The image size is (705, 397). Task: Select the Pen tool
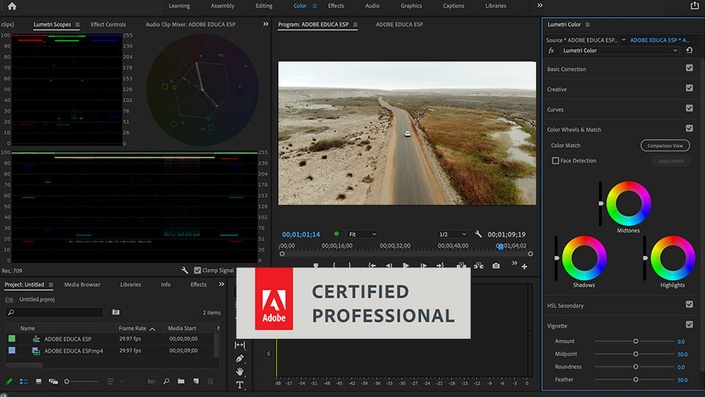tap(240, 358)
